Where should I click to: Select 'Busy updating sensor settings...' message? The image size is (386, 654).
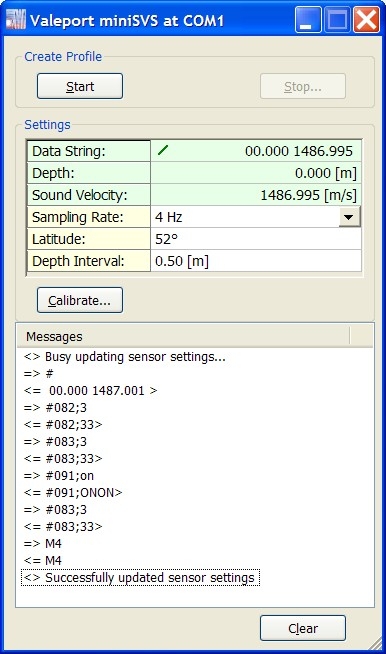125,357
